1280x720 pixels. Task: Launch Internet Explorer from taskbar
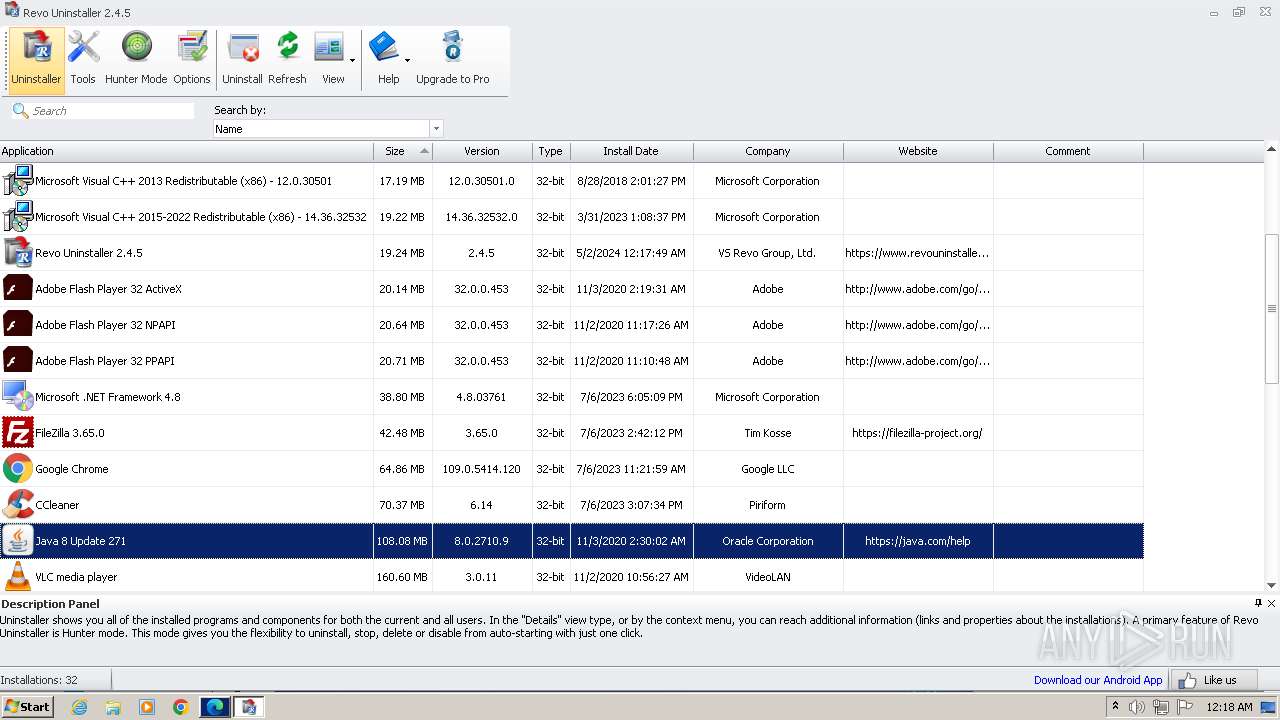pyautogui.click(x=79, y=707)
